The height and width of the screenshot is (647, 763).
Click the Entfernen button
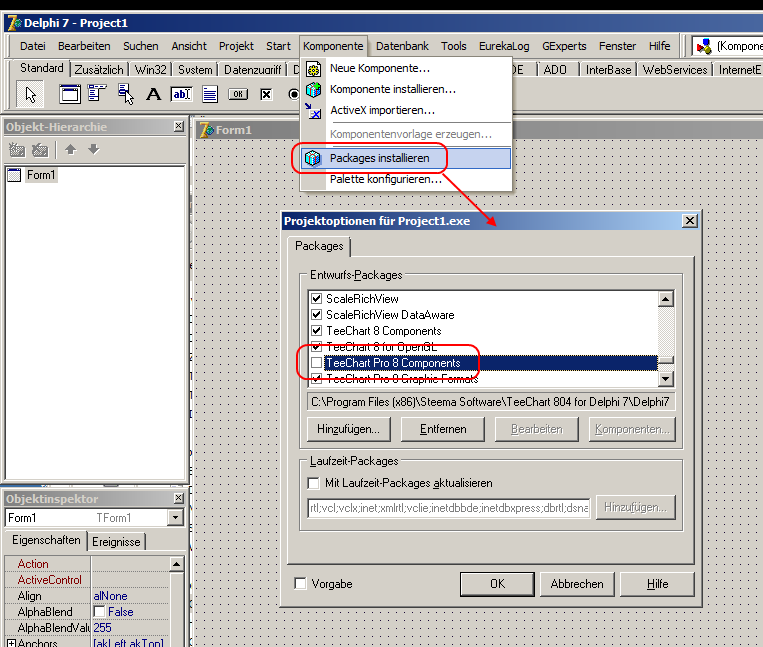(443, 429)
